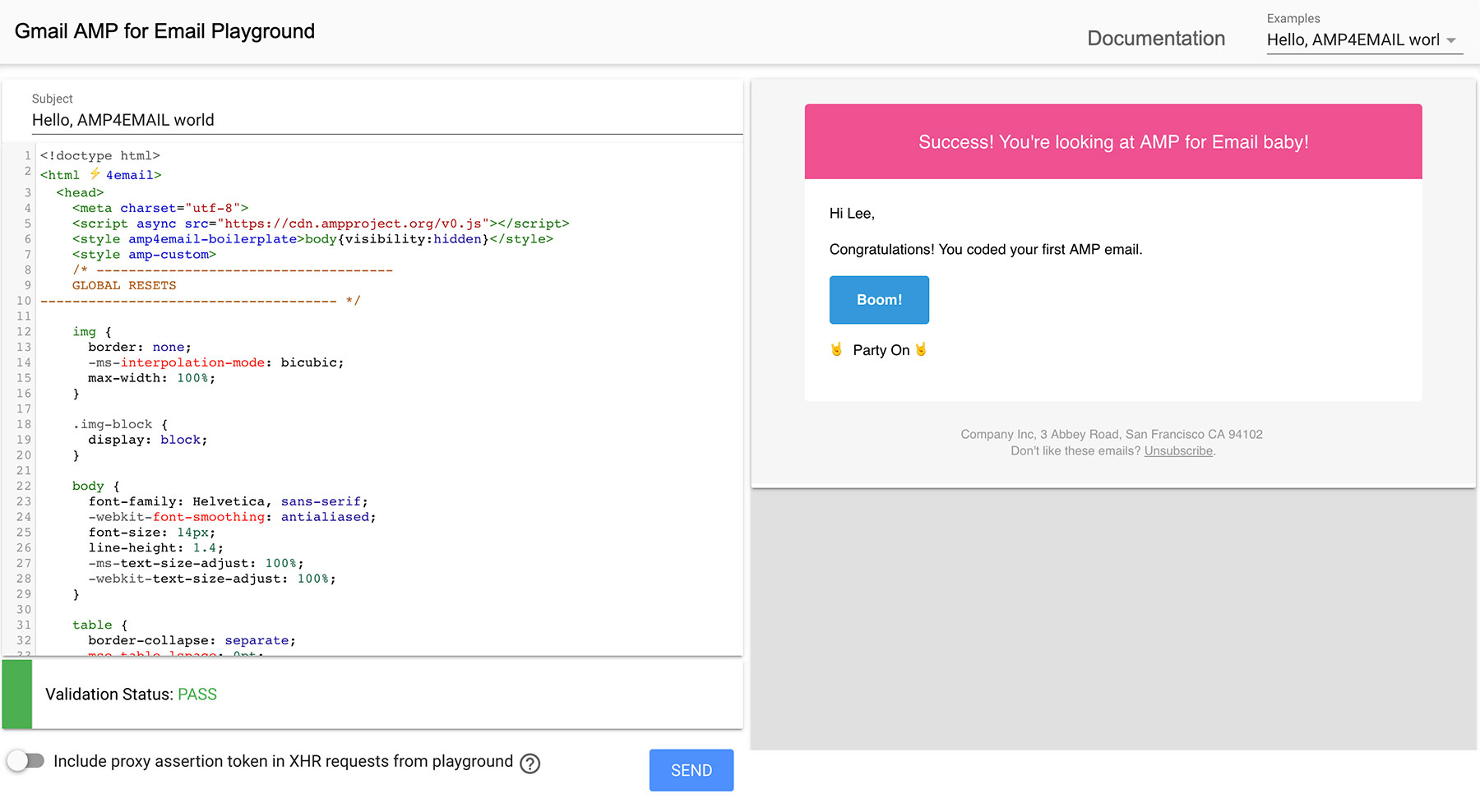Click the '<meta charset' code line
The image size is (1480, 812).
160,208
